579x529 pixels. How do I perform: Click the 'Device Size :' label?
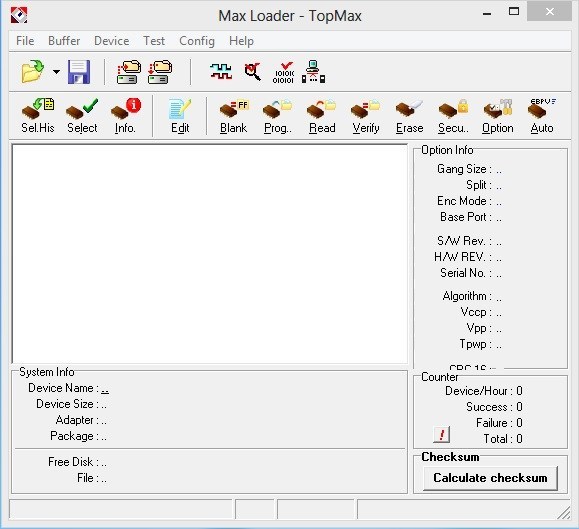point(68,404)
